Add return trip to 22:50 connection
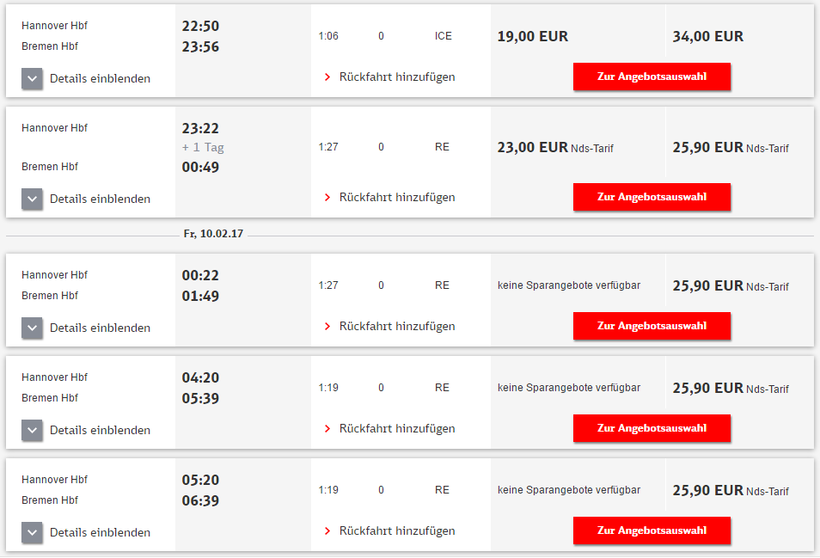820x558 pixels. click(397, 77)
